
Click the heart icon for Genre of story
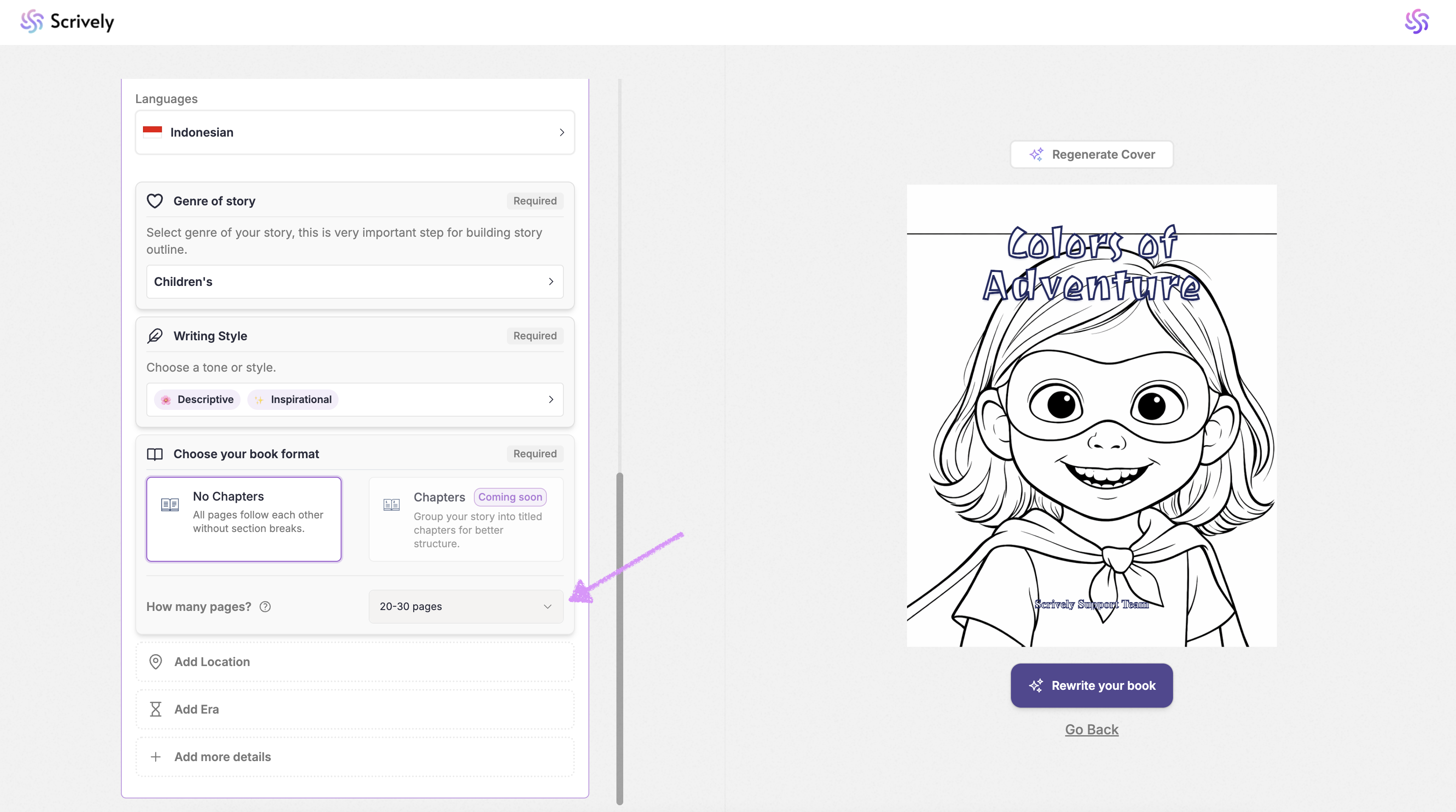pos(155,201)
